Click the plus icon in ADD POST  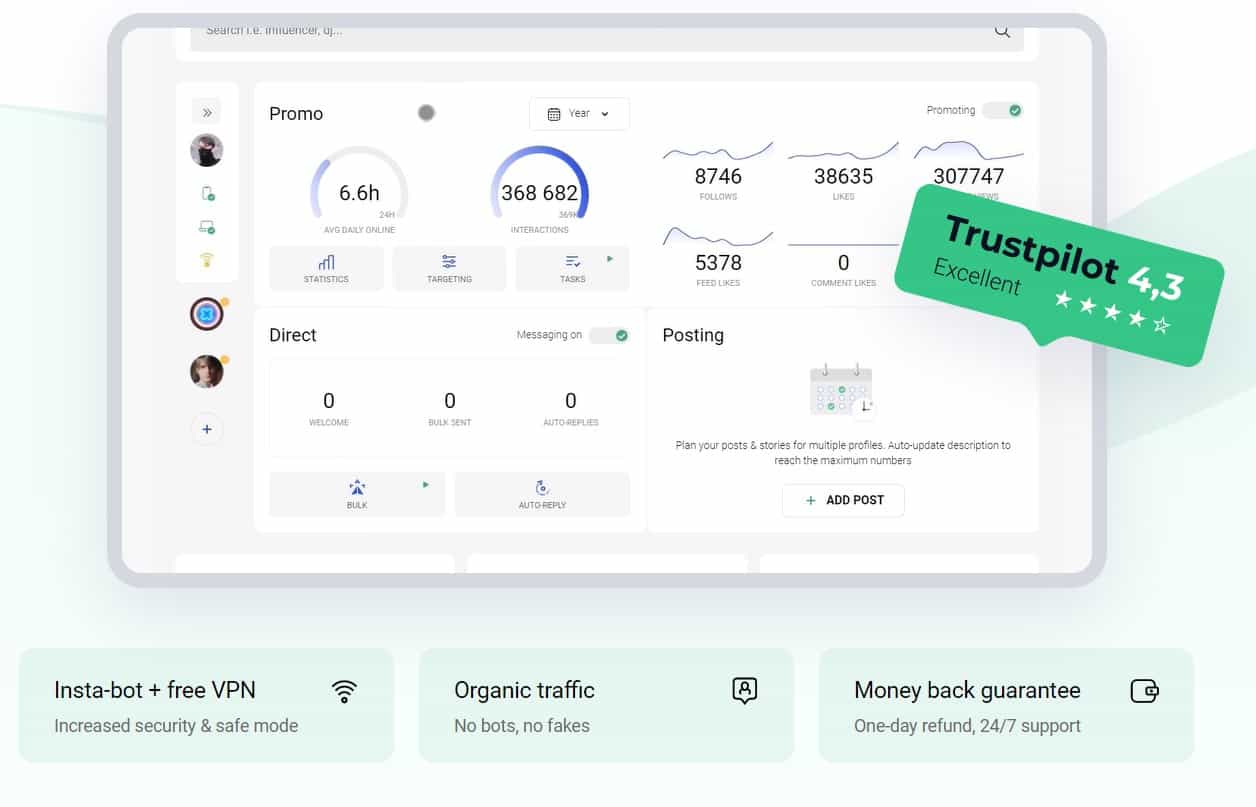811,500
